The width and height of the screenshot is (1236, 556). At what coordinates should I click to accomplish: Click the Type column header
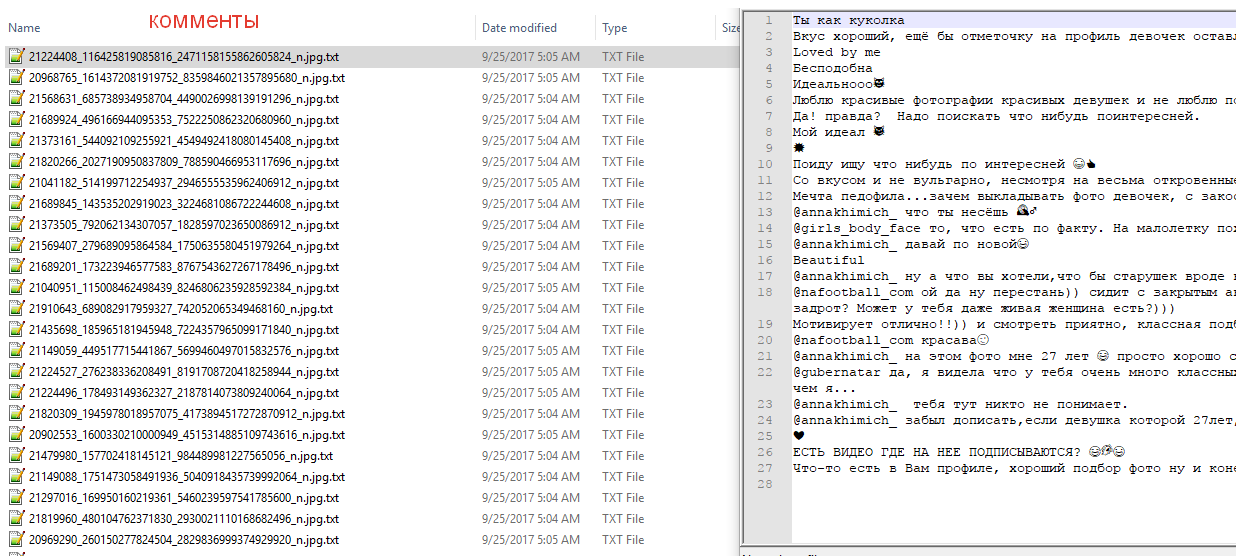pyautogui.click(x=615, y=28)
